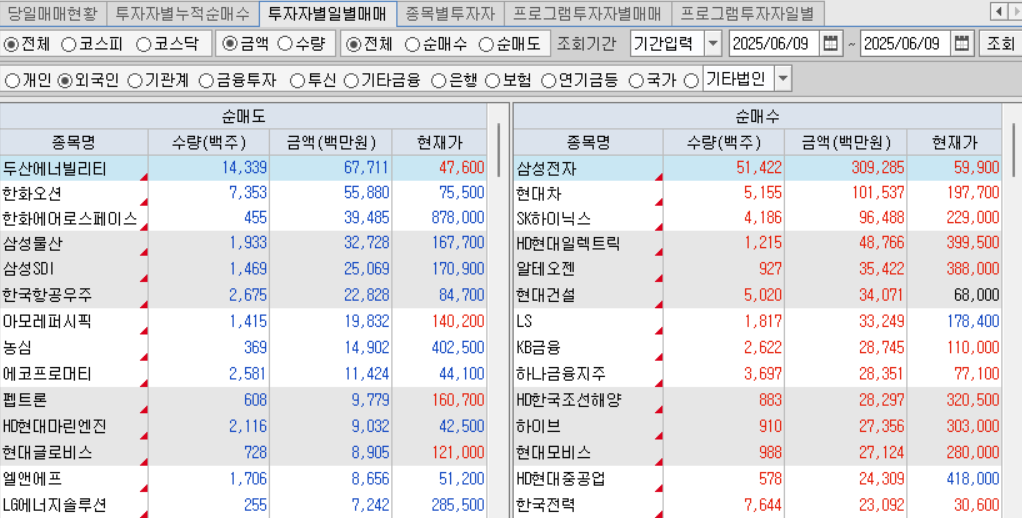This screenshot has width=1022, height=518.
Task: Select the 외국인 investor radio button
Action: tap(65, 81)
